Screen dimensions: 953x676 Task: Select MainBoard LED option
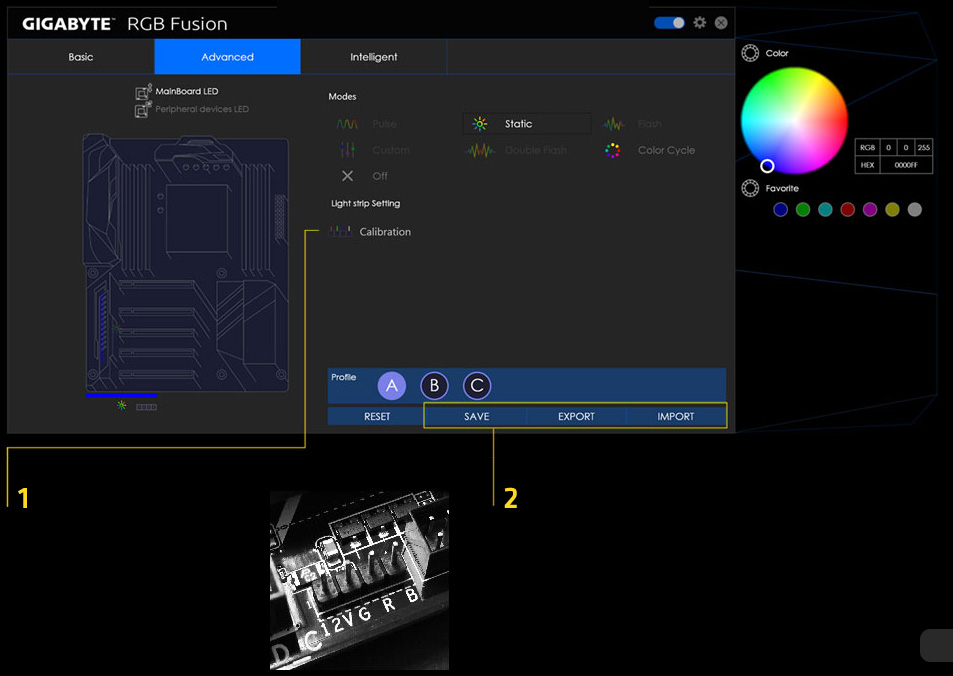pyautogui.click(x=177, y=91)
